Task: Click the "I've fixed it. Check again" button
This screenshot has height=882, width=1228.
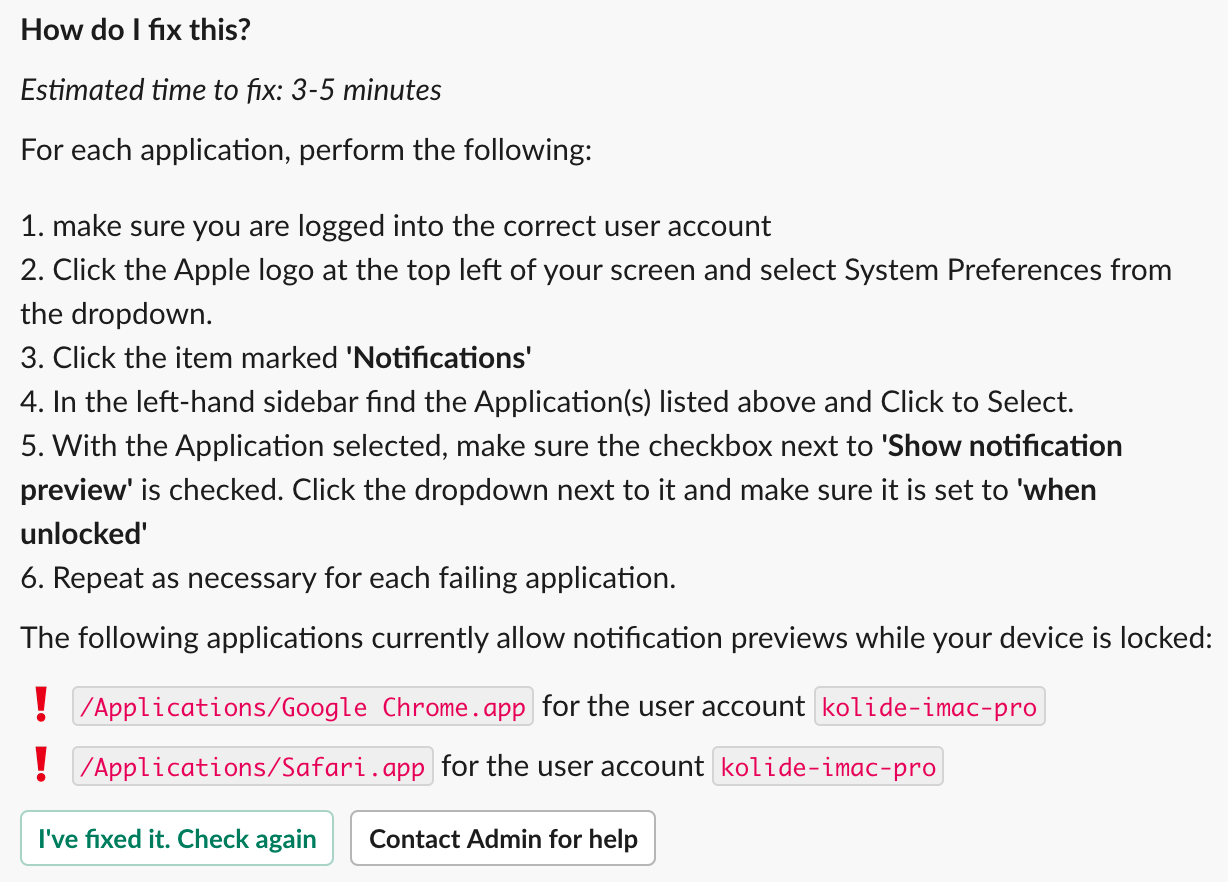Action: [177, 838]
